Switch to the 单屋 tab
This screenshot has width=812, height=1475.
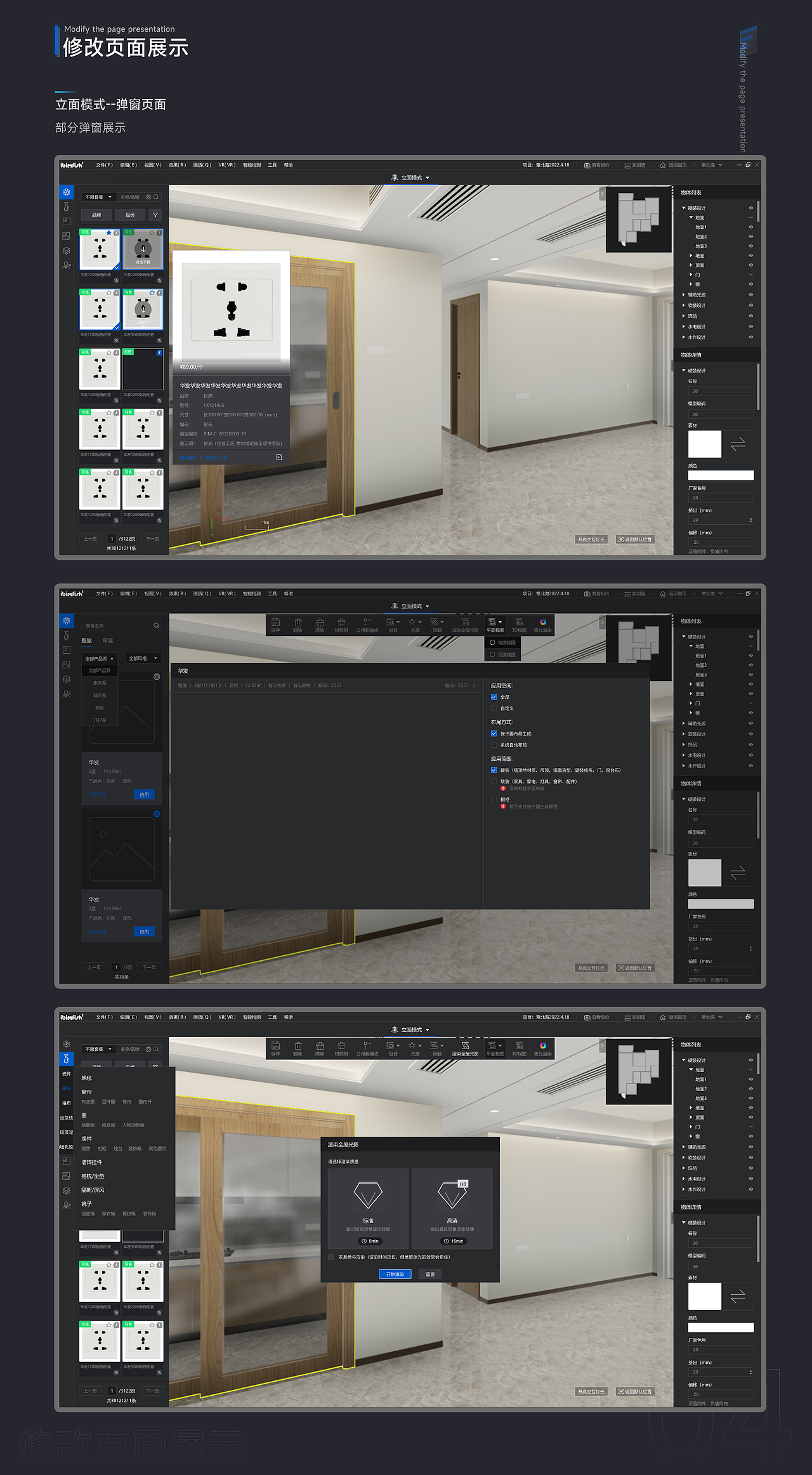108,641
